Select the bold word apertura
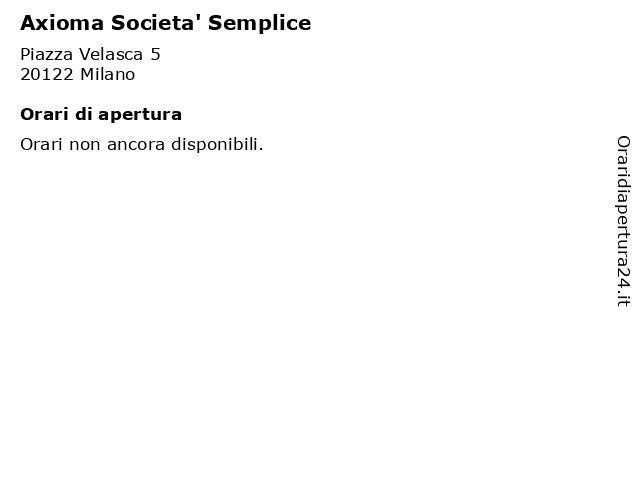 pos(140,116)
